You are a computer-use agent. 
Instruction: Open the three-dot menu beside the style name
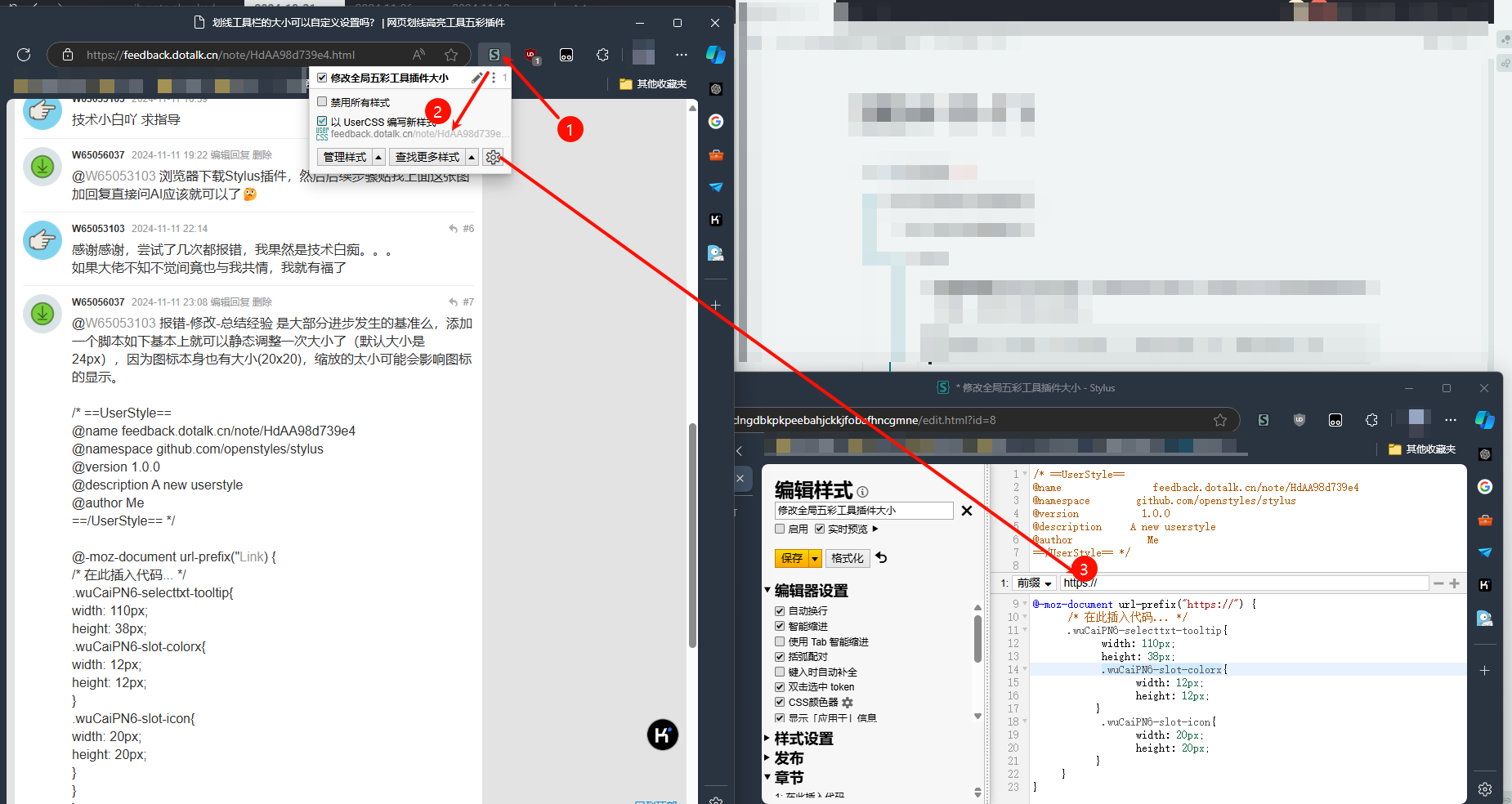493,78
